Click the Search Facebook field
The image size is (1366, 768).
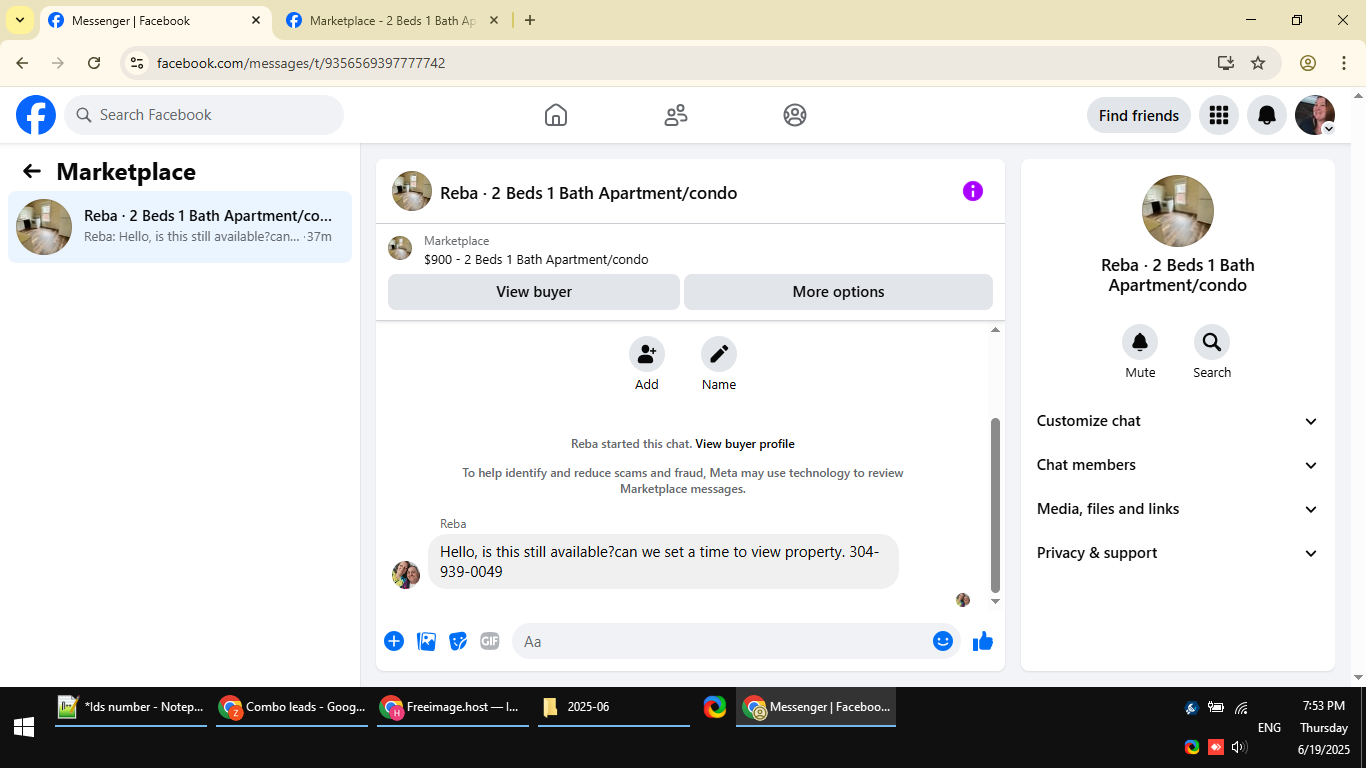pyautogui.click(x=204, y=115)
